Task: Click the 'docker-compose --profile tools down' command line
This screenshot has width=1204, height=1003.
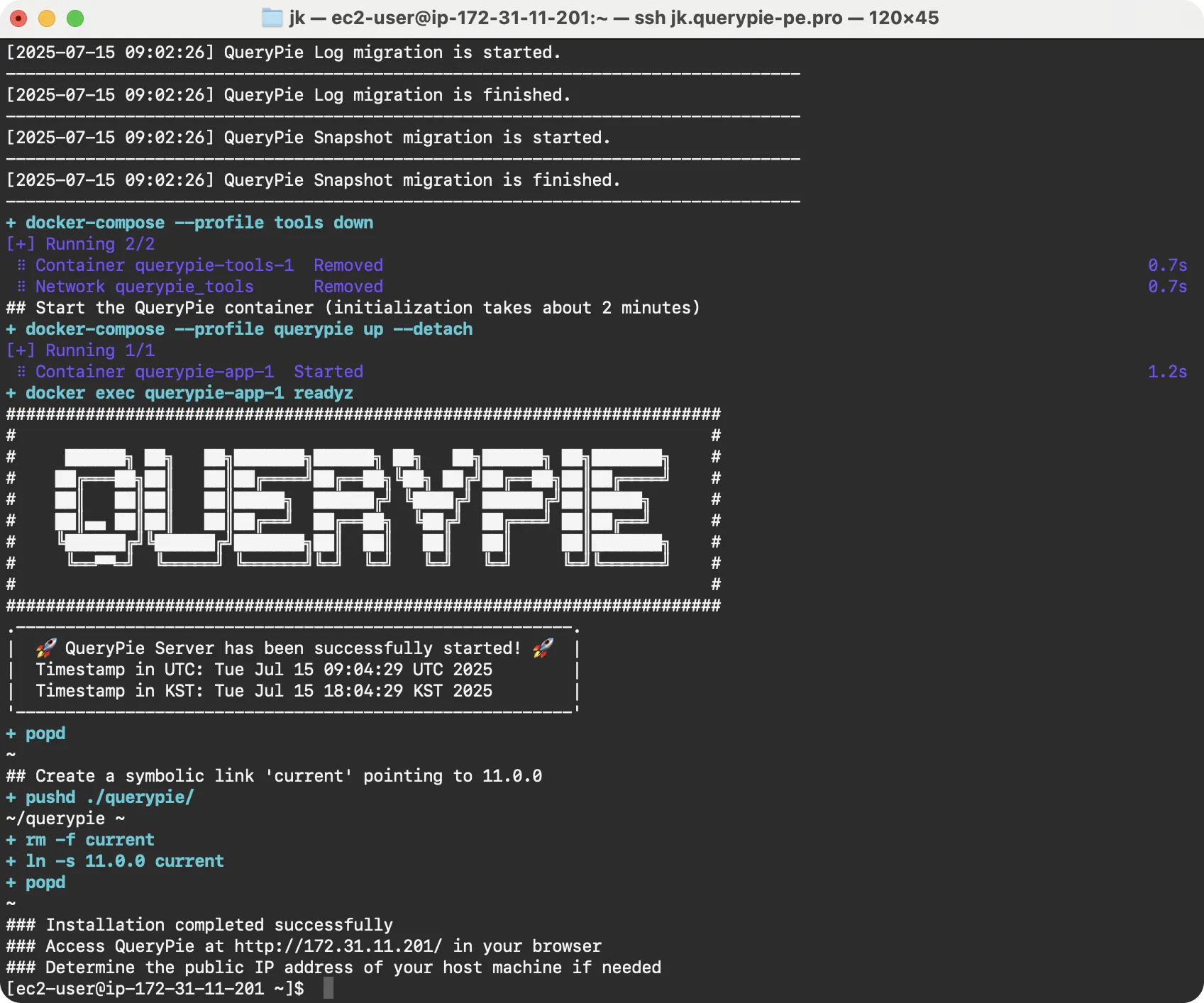Action: click(x=199, y=223)
